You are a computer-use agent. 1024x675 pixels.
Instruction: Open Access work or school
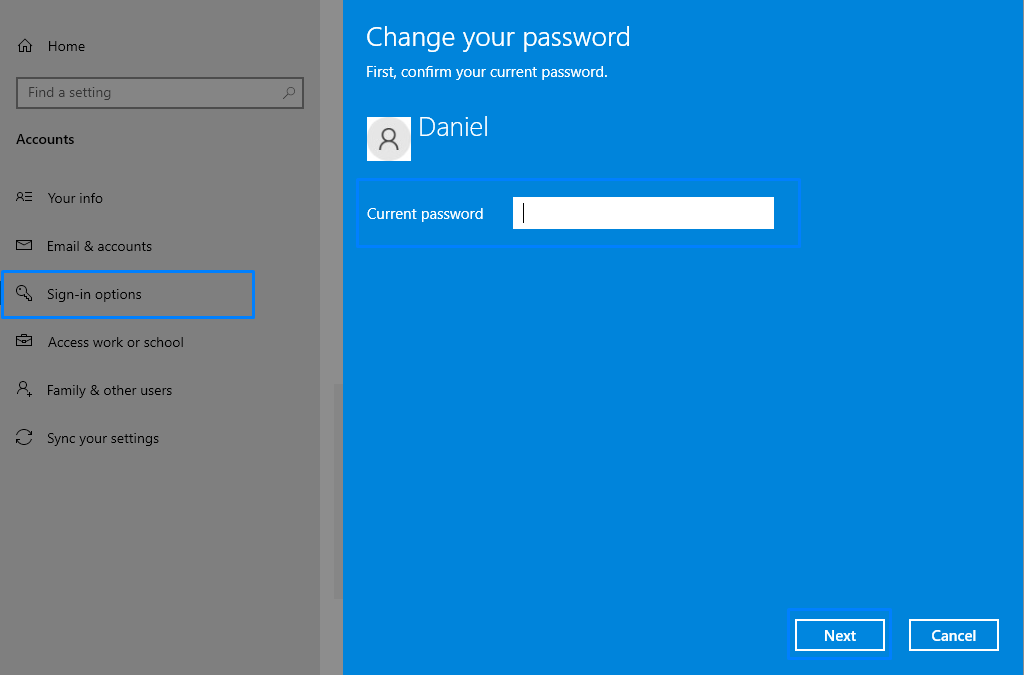[x=116, y=342]
